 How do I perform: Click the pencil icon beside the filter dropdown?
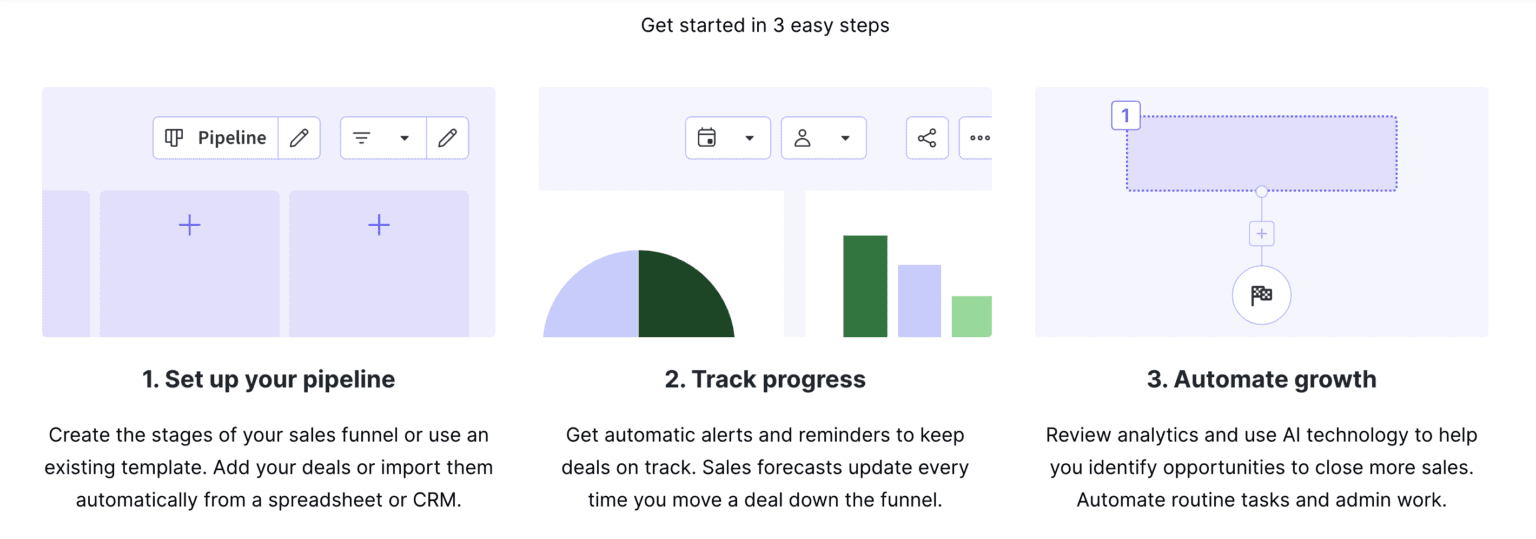447,138
